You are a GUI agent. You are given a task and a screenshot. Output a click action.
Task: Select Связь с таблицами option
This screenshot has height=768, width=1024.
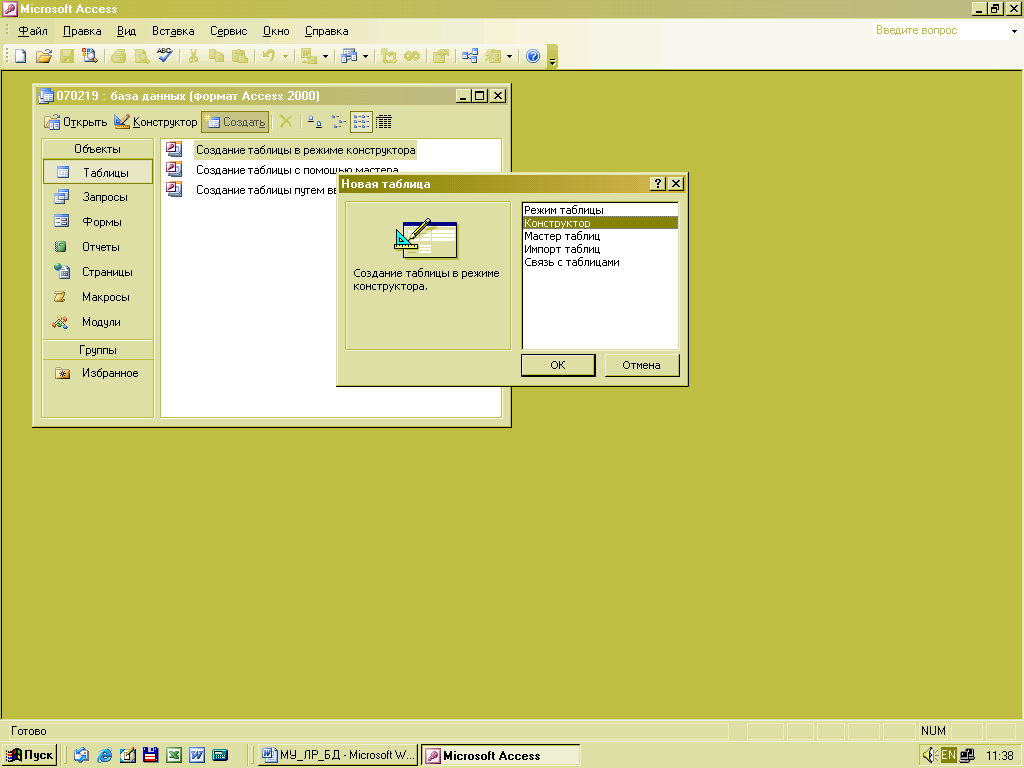(x=600, y=263)
